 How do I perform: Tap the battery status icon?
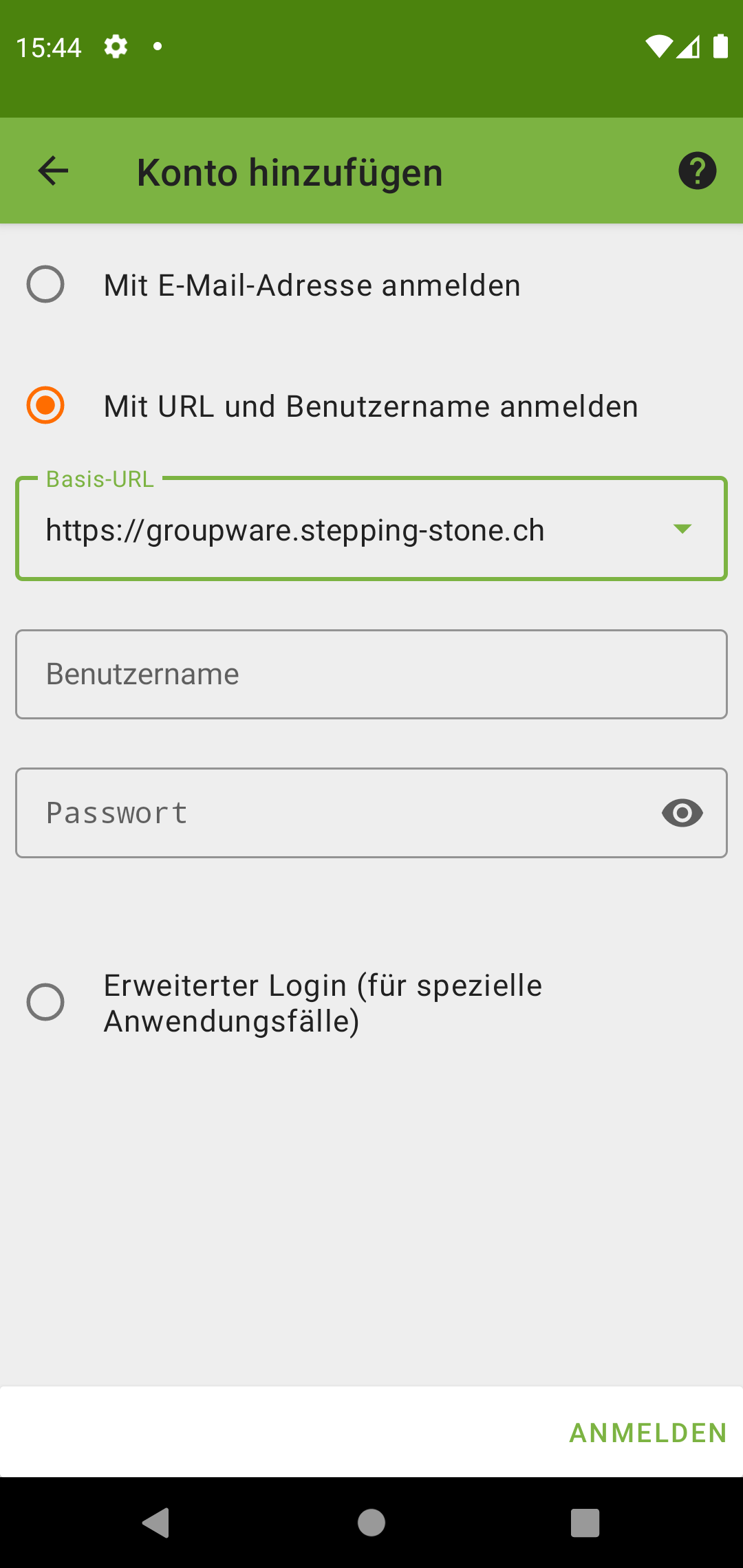pos(720,47)
